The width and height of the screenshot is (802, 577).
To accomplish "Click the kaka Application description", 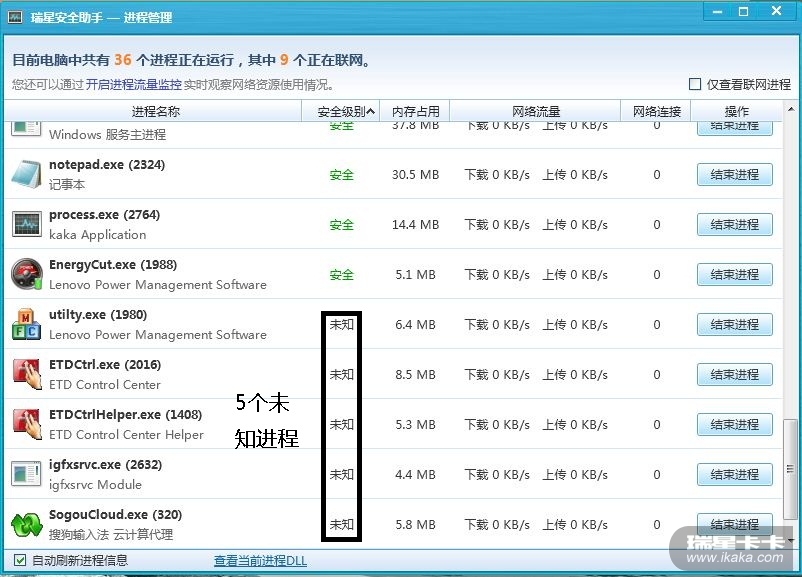I will [98, 235].
